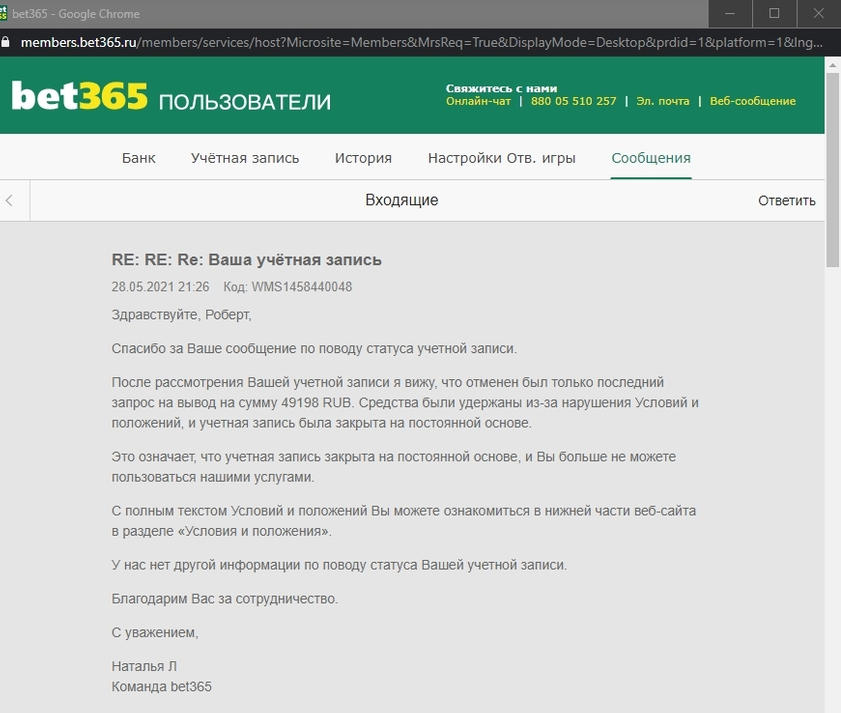Image resolution: width=841 pixels, height=713 pixels.
Task: Select the Сообщения tab
Action: click(651, 158)
